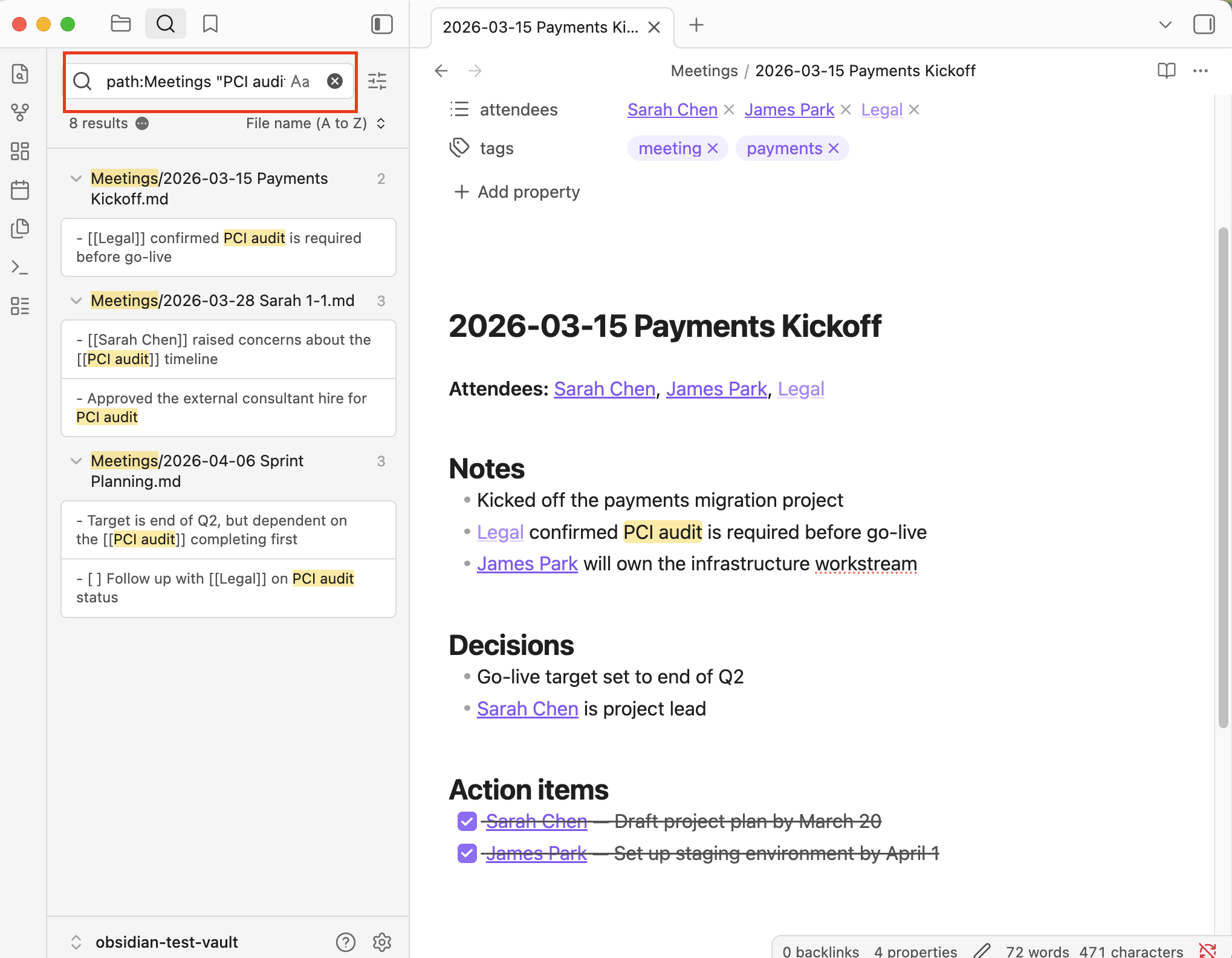Switch to the Bookmarks pane

210,24
